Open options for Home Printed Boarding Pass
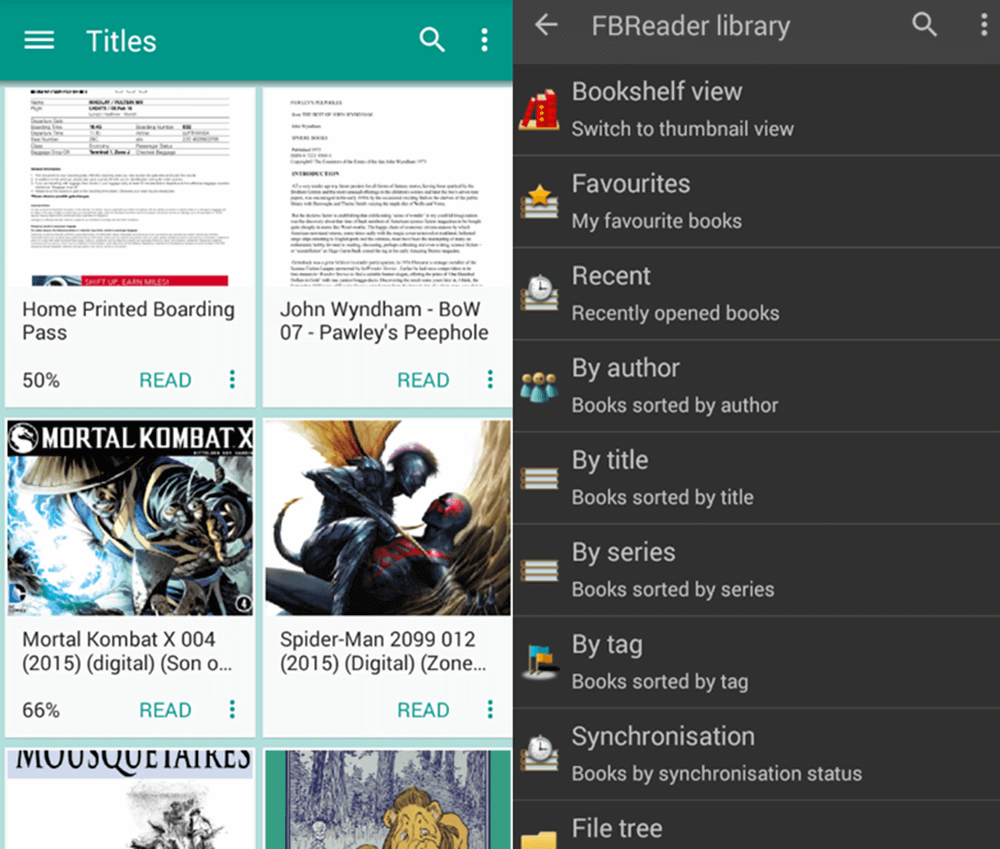The image size is (1000, 849). click(232, 380)
